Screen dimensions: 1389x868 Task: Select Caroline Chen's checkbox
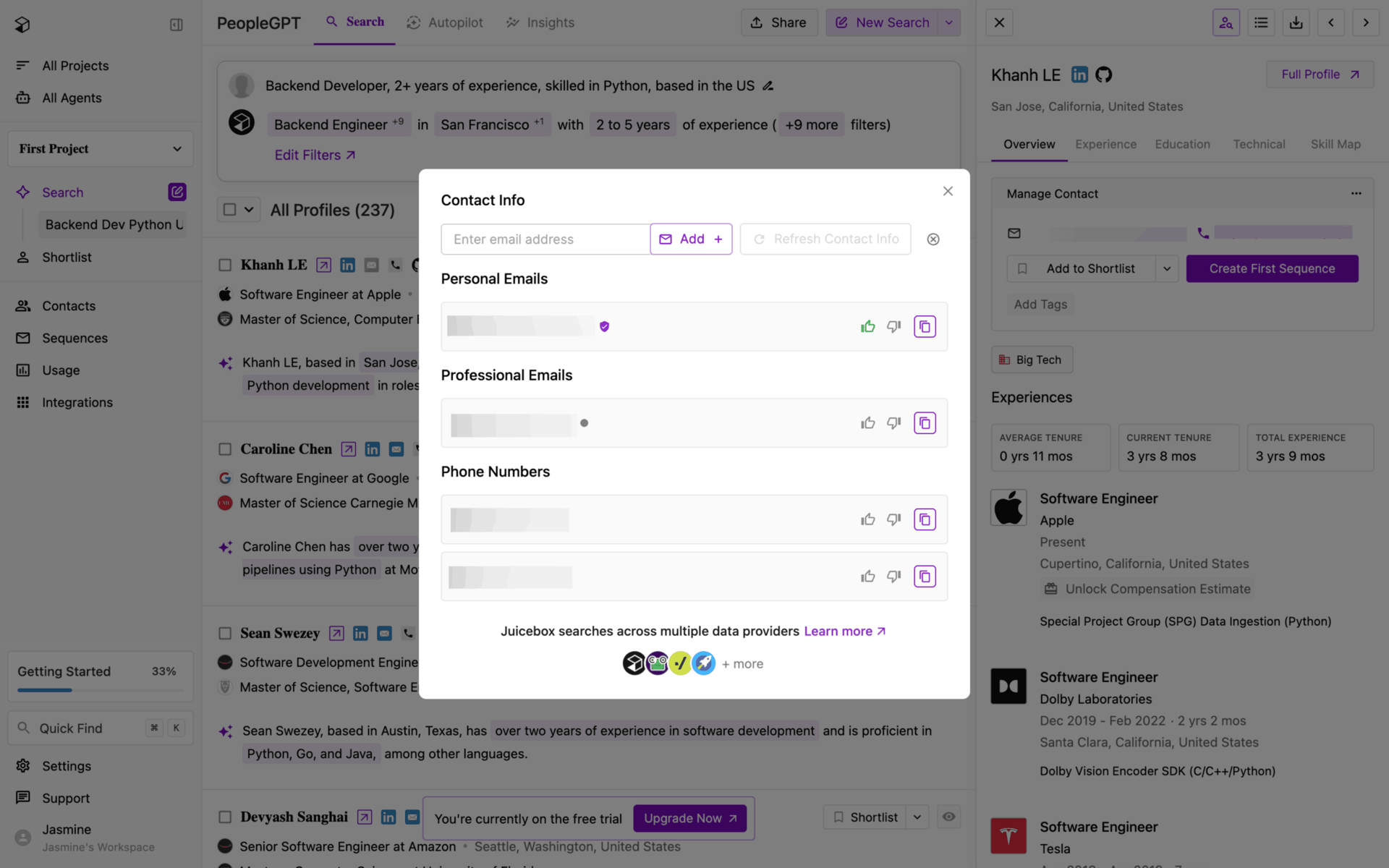click(225, 449)
